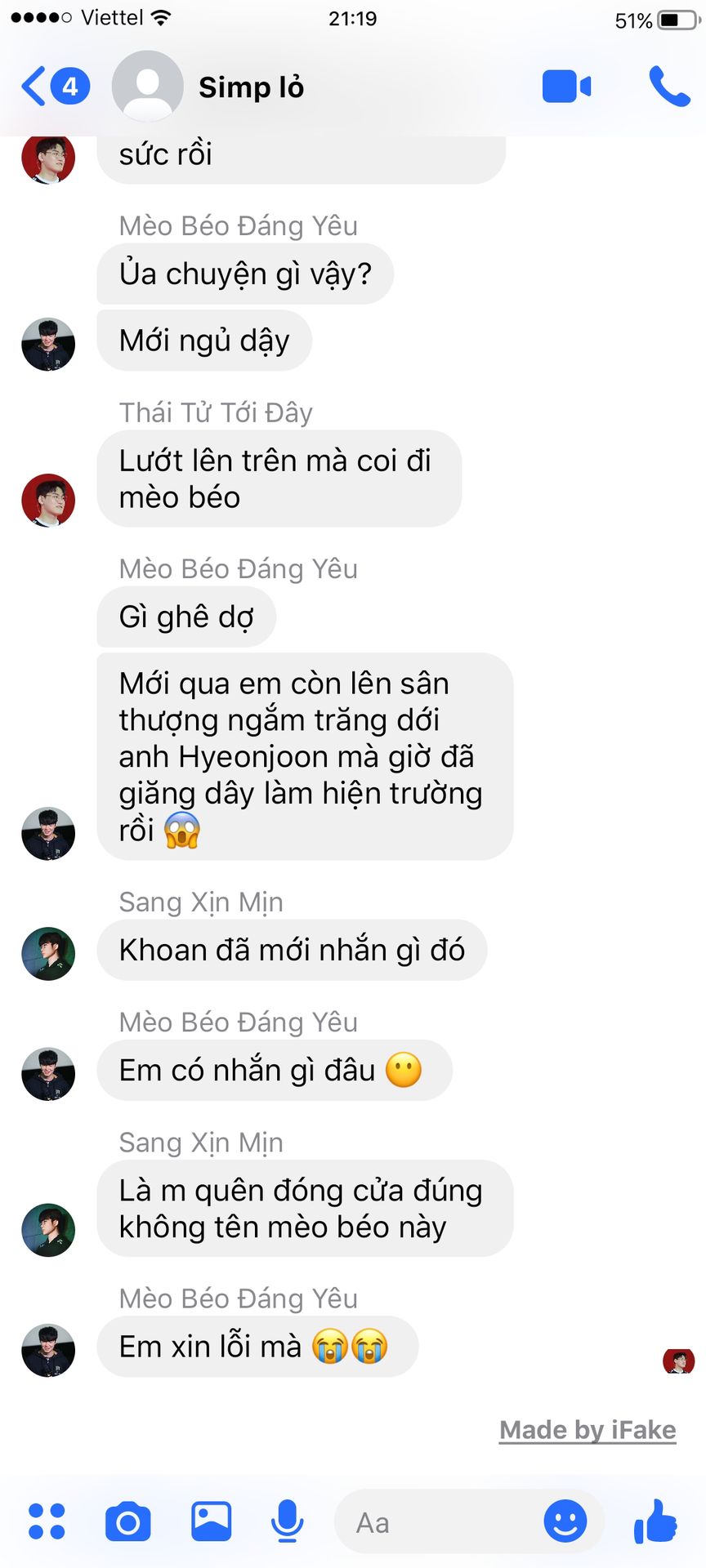Tap message 'Khoan đã mới nhắn gì đó'
The width and height of the screenshot is (706, 1568).
click(x=292, y=950)
